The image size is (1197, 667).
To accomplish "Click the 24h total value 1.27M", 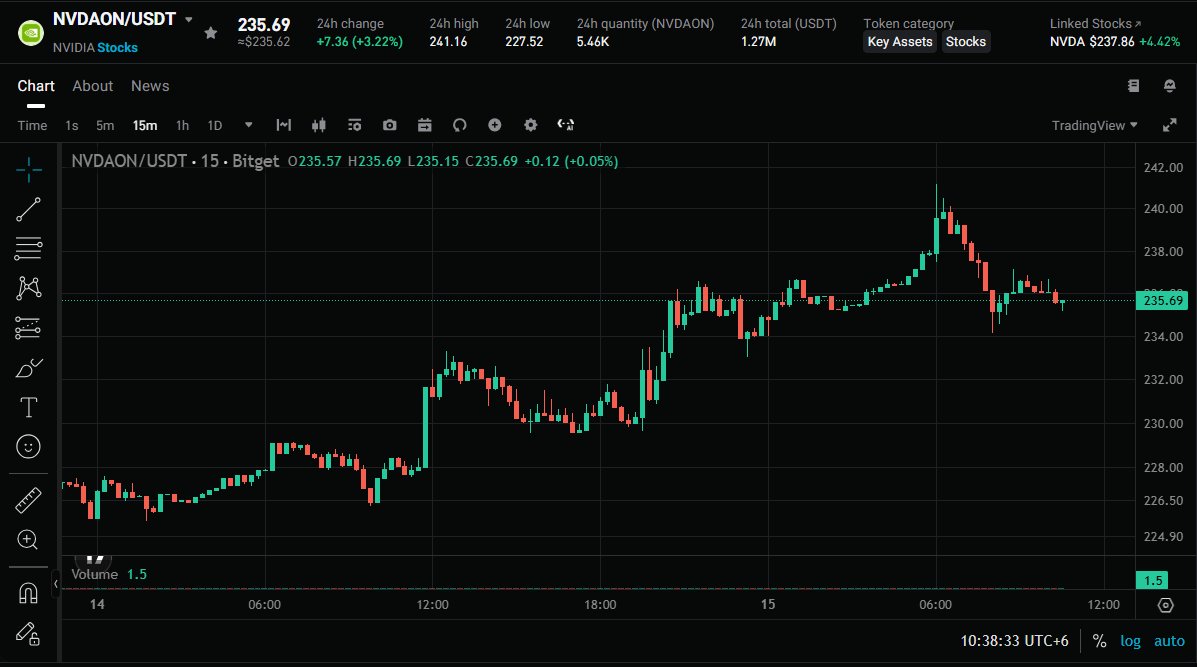I will 758,42.
